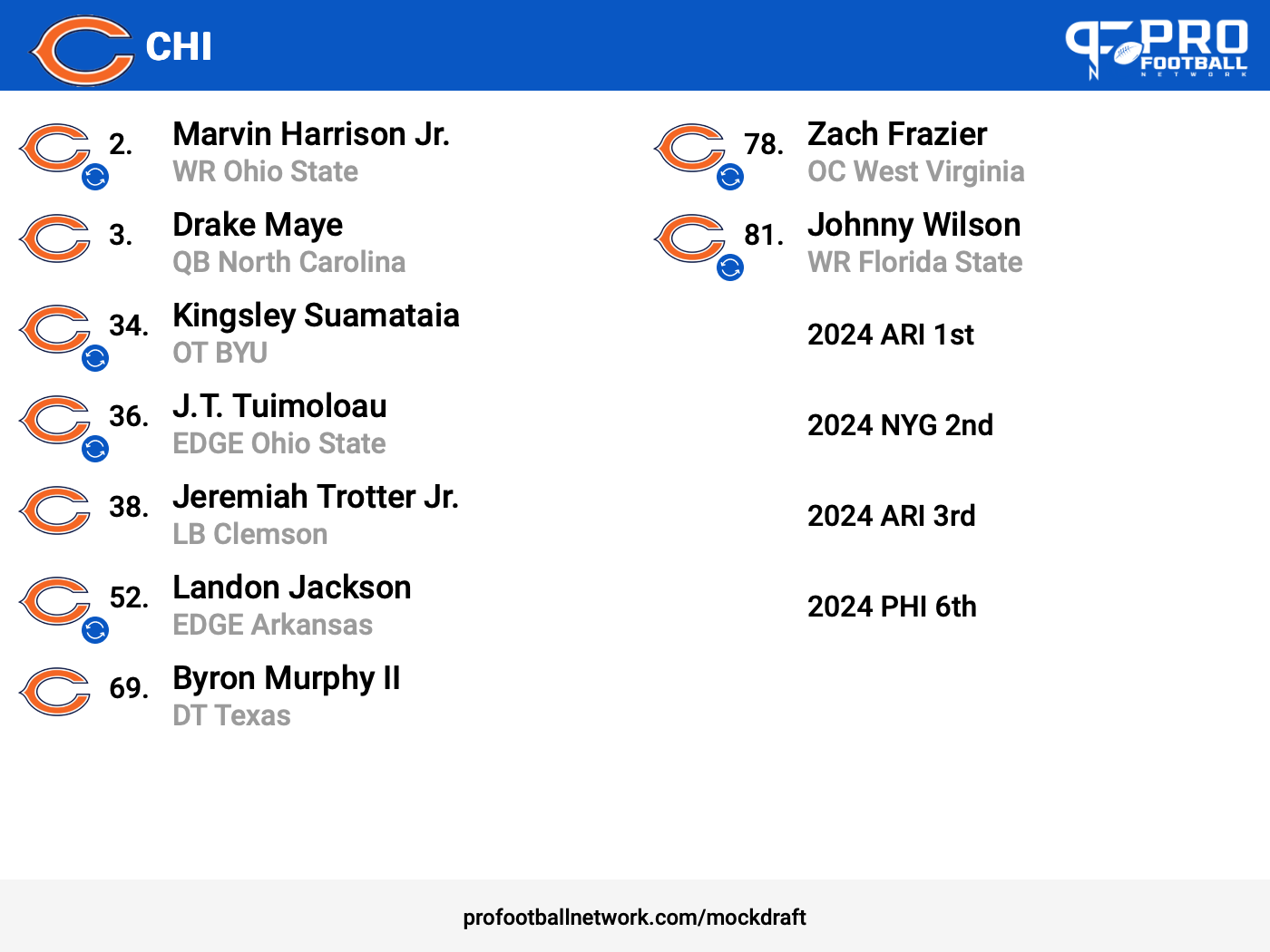This screenshot has width=1270, height=952.
Task: Select Byron Murphy II player name
Action: 287,678
